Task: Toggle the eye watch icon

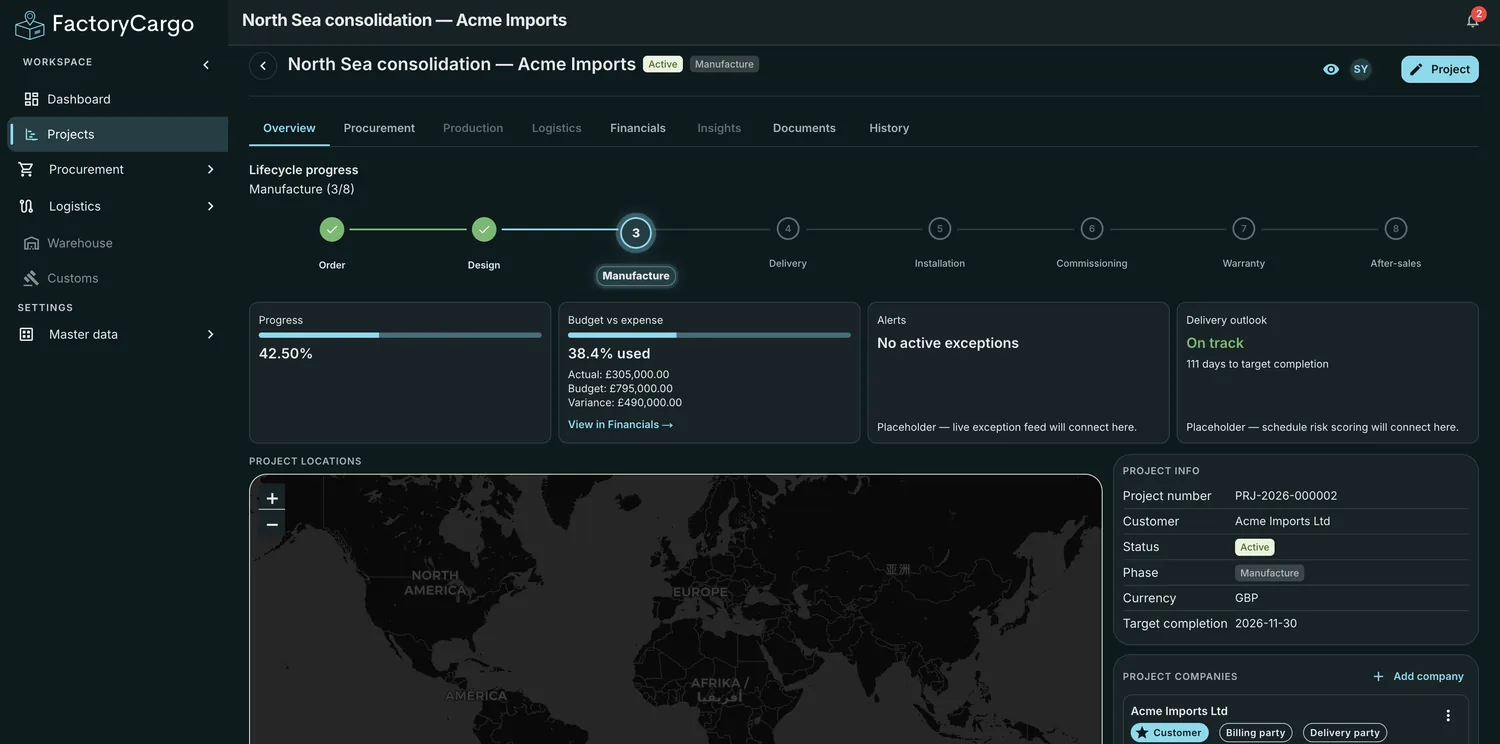Action: pos(1331,69)
